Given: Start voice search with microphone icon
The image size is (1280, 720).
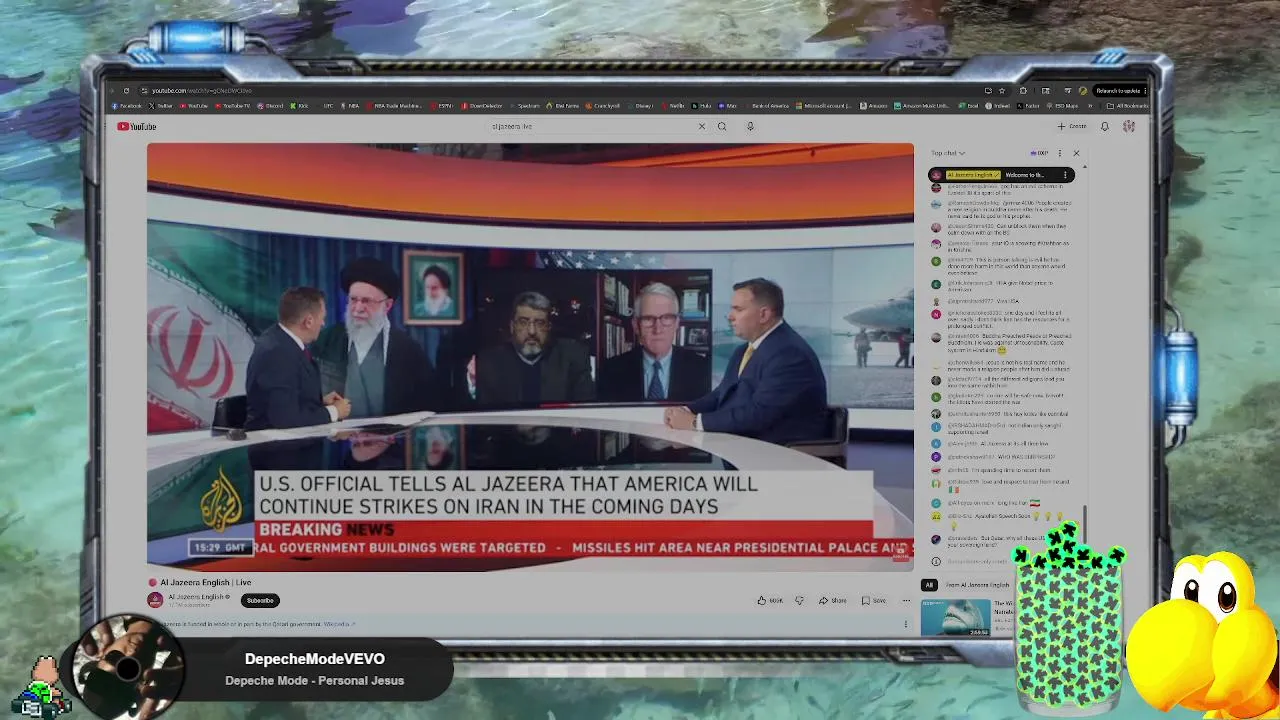Looking at the screenshot, I should [750, 126].
